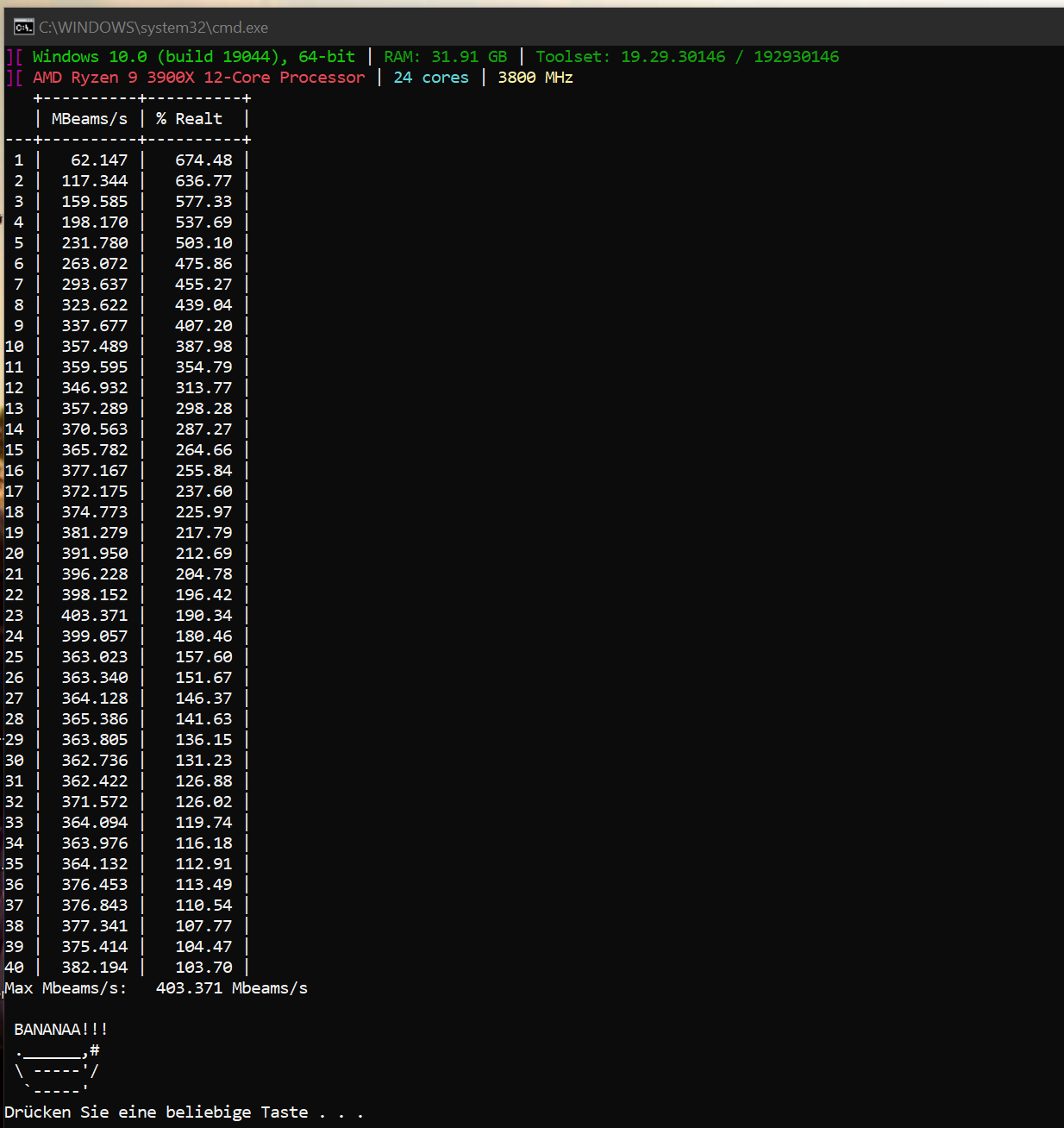Click value 264.66 in row 15
Image resolution: width=1064 pixels, height=1128 pixels.
pyautogui.click(x=203, y=450)
